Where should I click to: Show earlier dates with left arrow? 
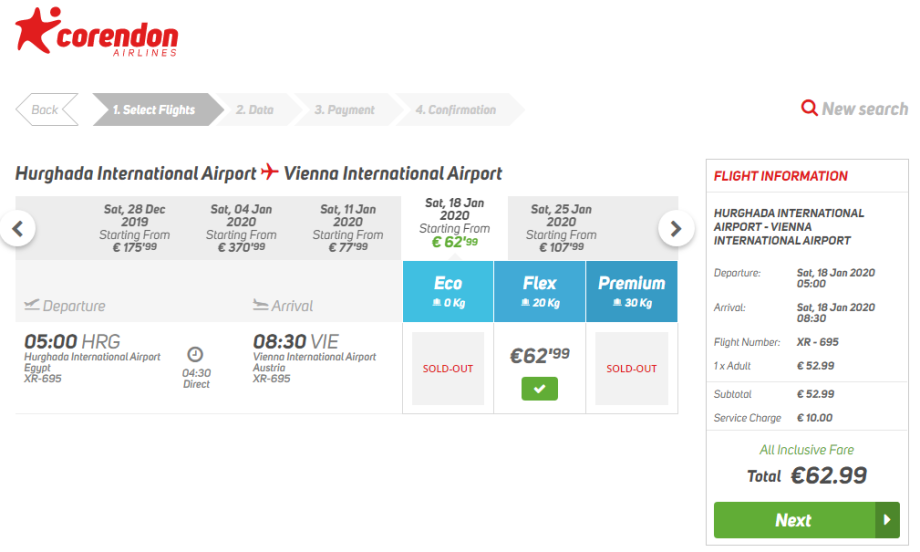(17, 228)
